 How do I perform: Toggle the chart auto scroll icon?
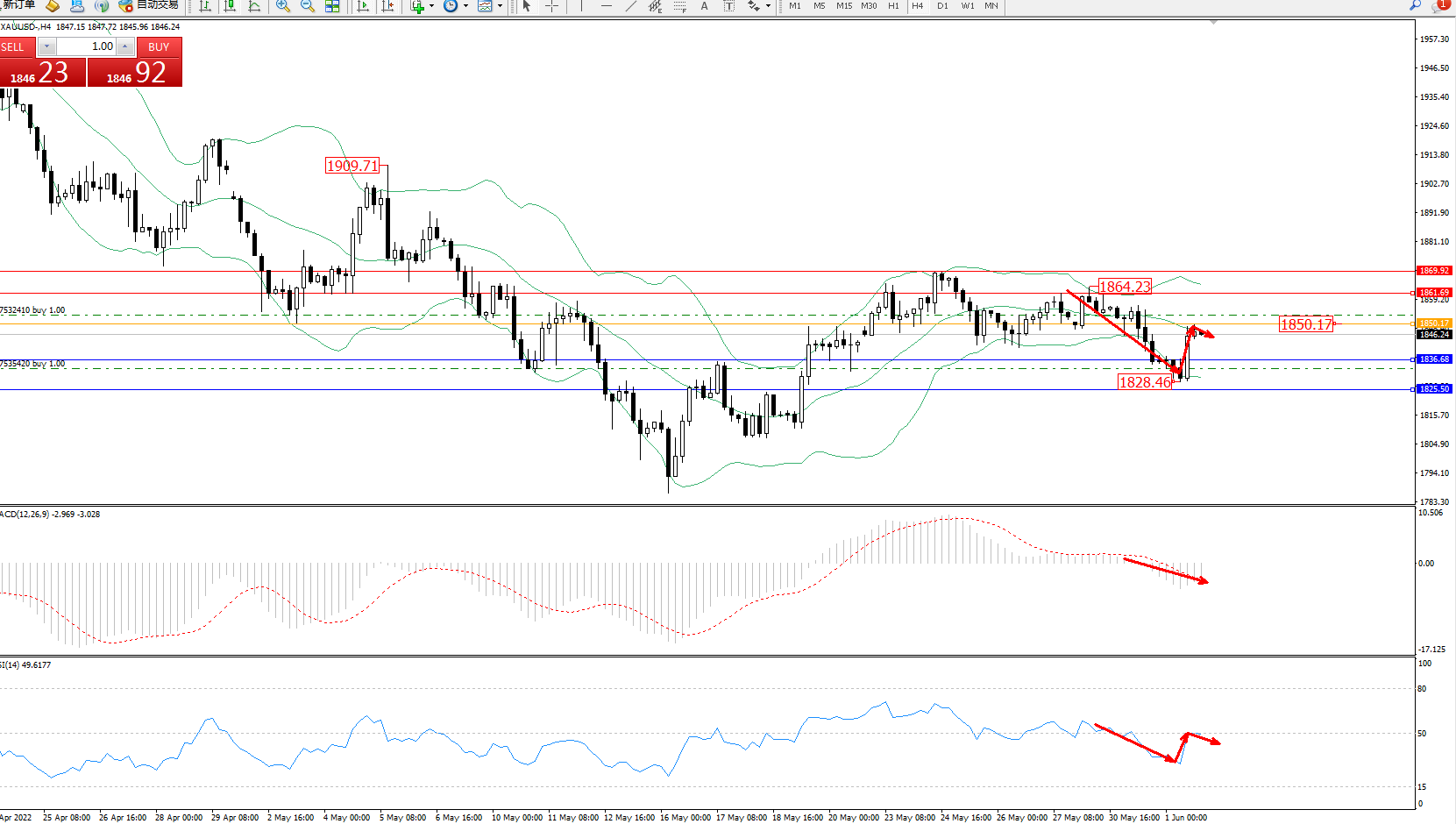coord(363,6)
